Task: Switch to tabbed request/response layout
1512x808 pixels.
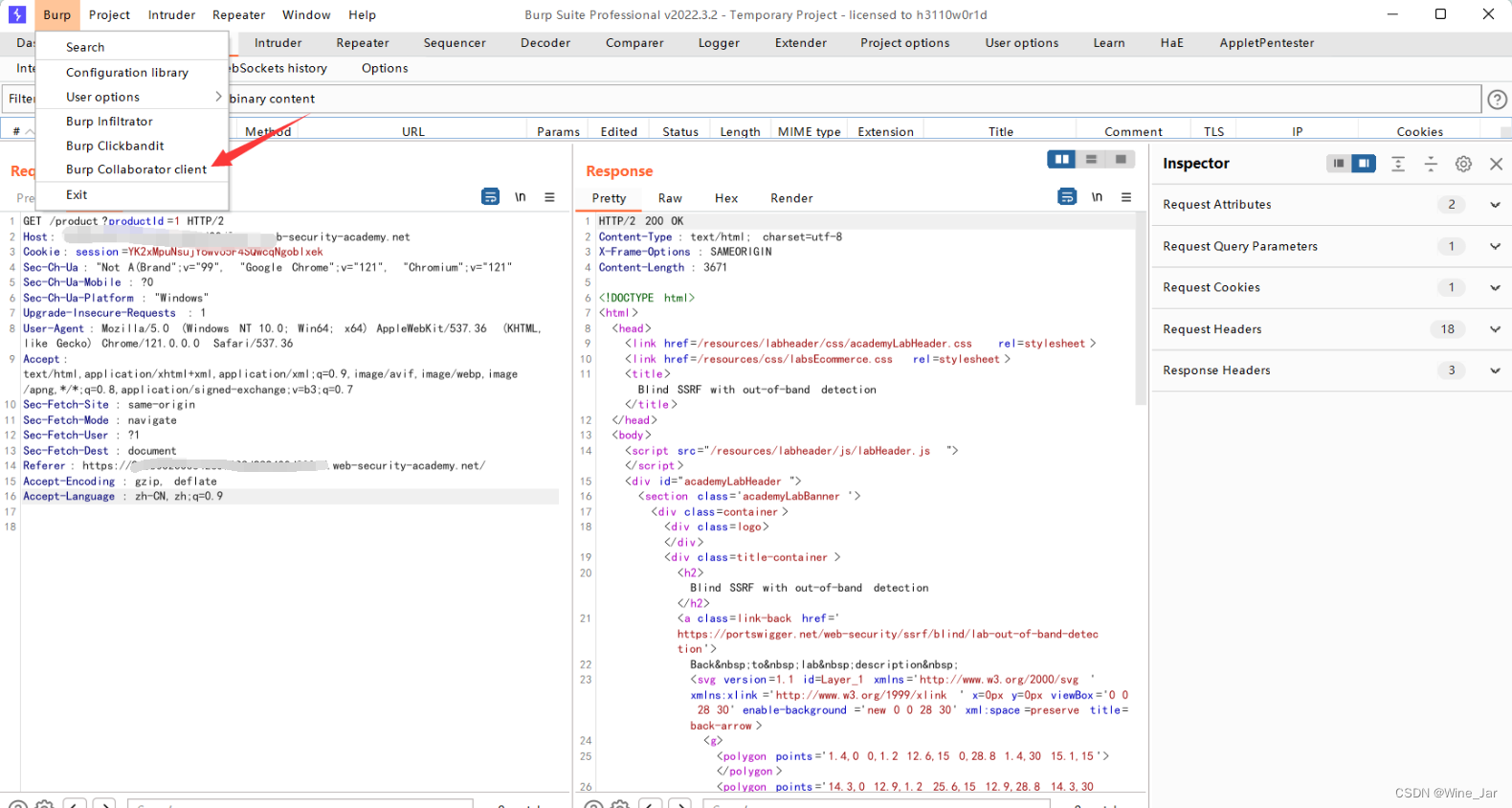Action: click(1120, 159)
